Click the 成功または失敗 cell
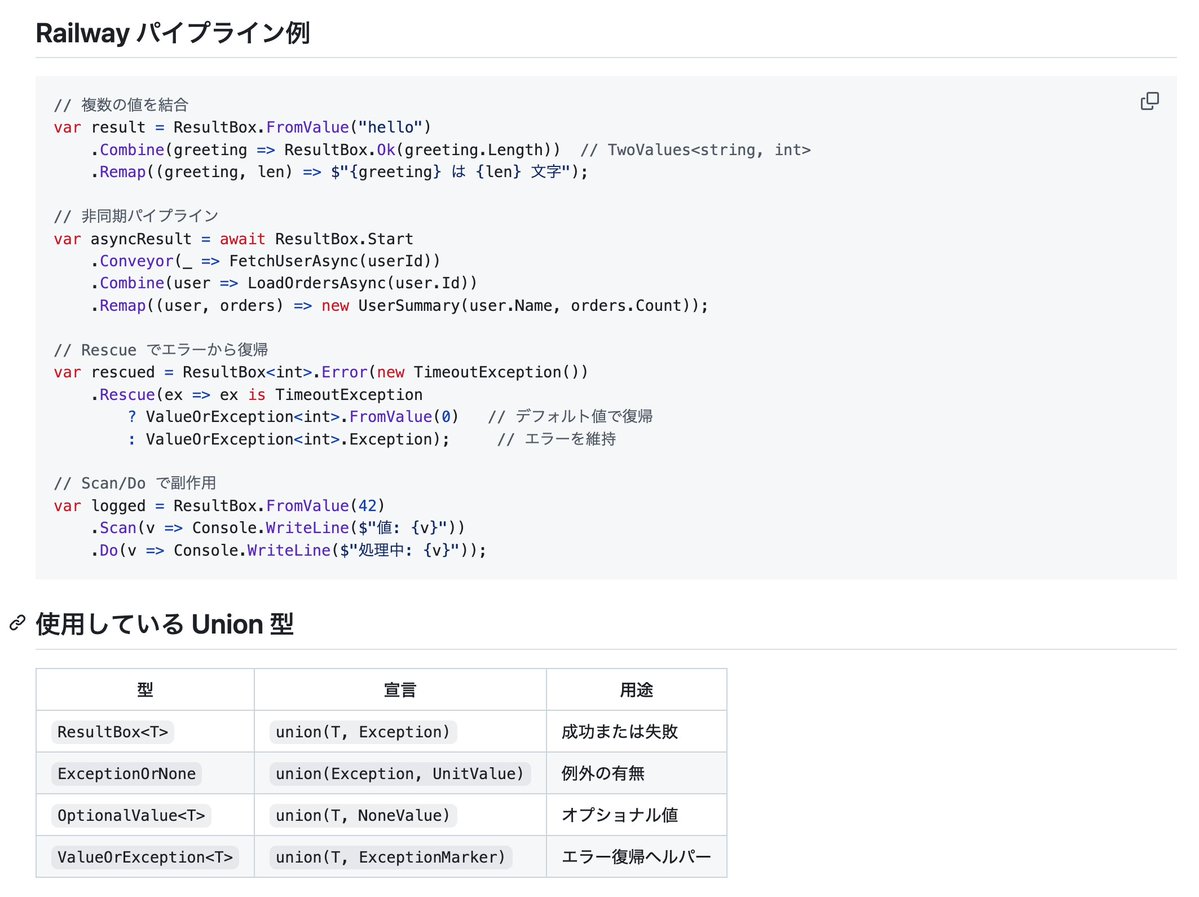This screenshot has width=1199, height=897. click(636, 732)
